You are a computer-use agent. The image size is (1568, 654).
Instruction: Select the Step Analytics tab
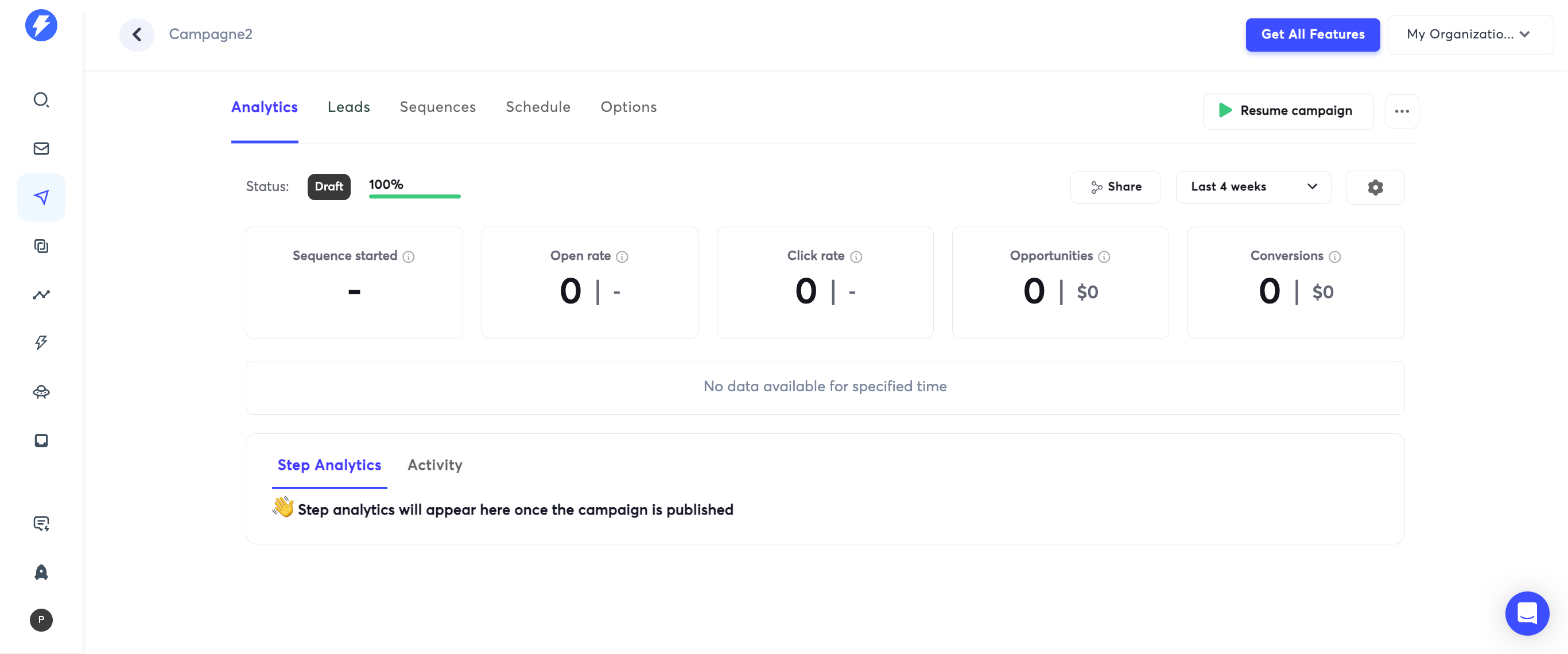pyautogui.click(x=329, y=465)
